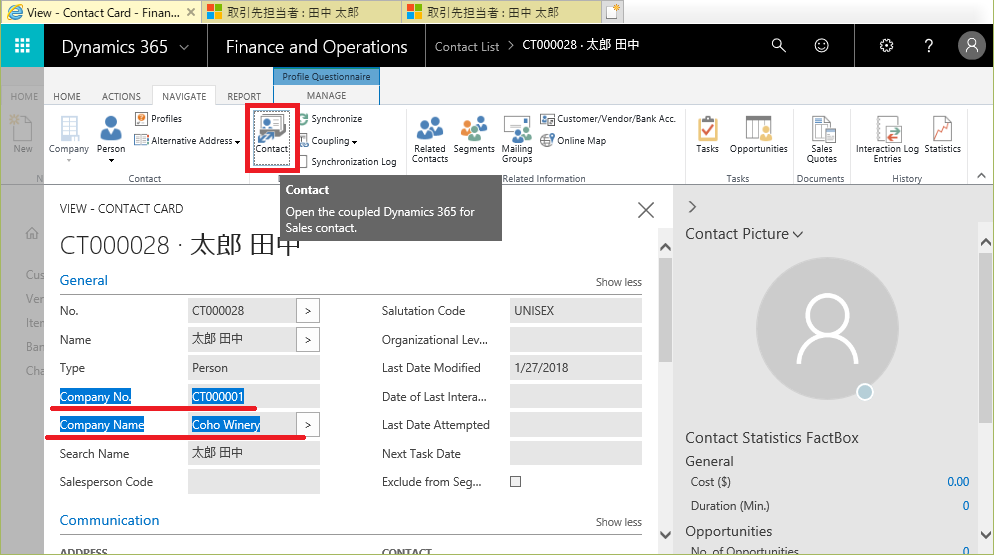The image size is (994, 555).
Task: Click the Cost ($) value 0.00
Action: pos(958,482)
